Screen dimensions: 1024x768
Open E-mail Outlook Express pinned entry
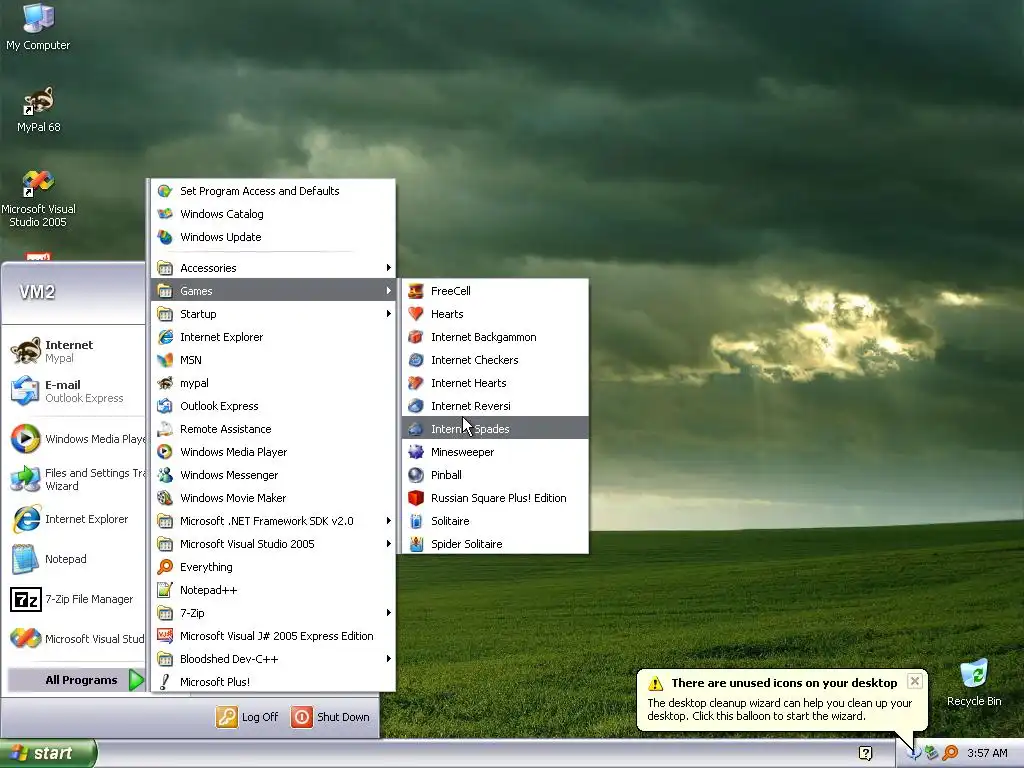point(75,391)
